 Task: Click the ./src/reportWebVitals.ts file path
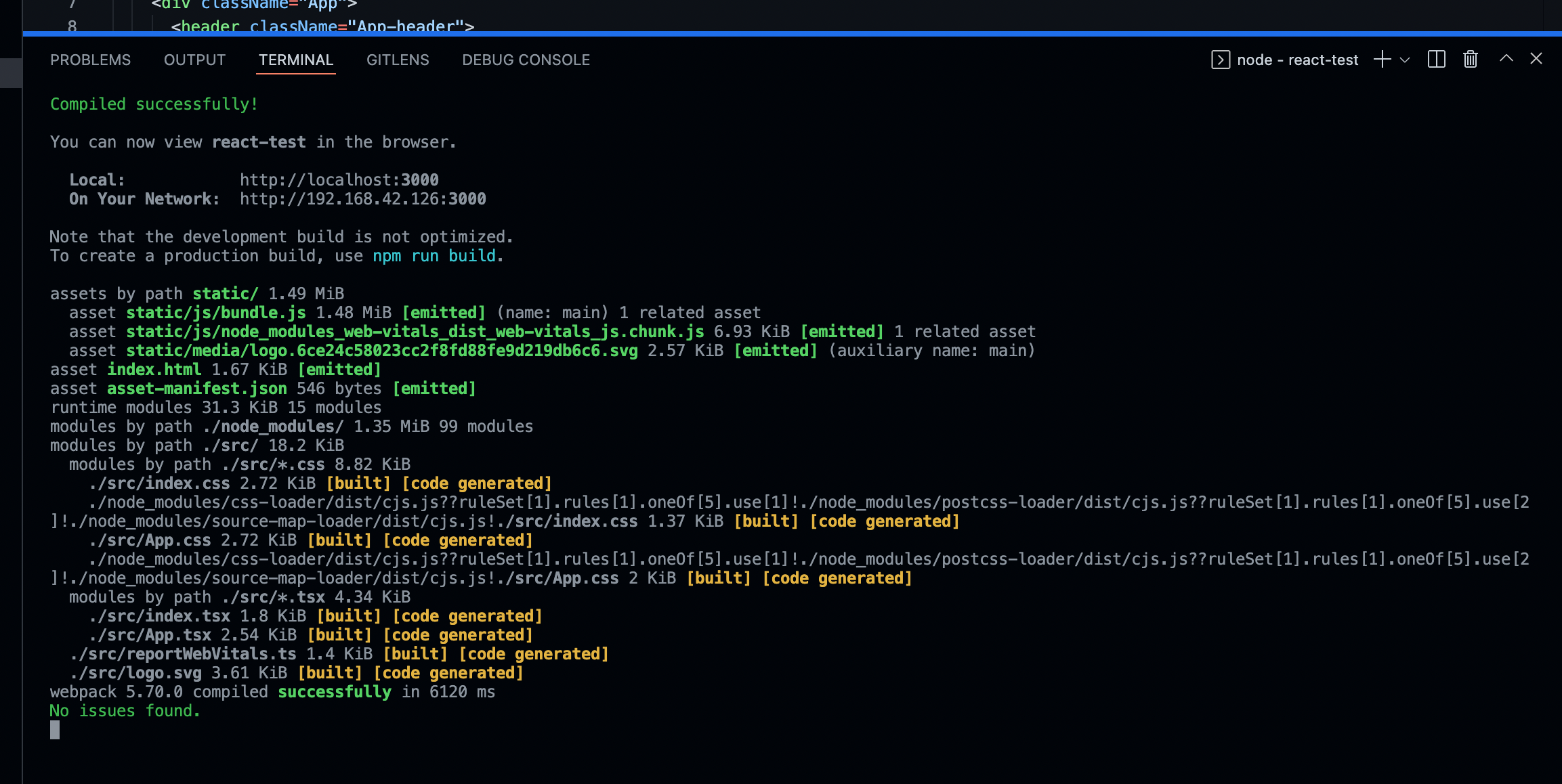click(183, 654)
